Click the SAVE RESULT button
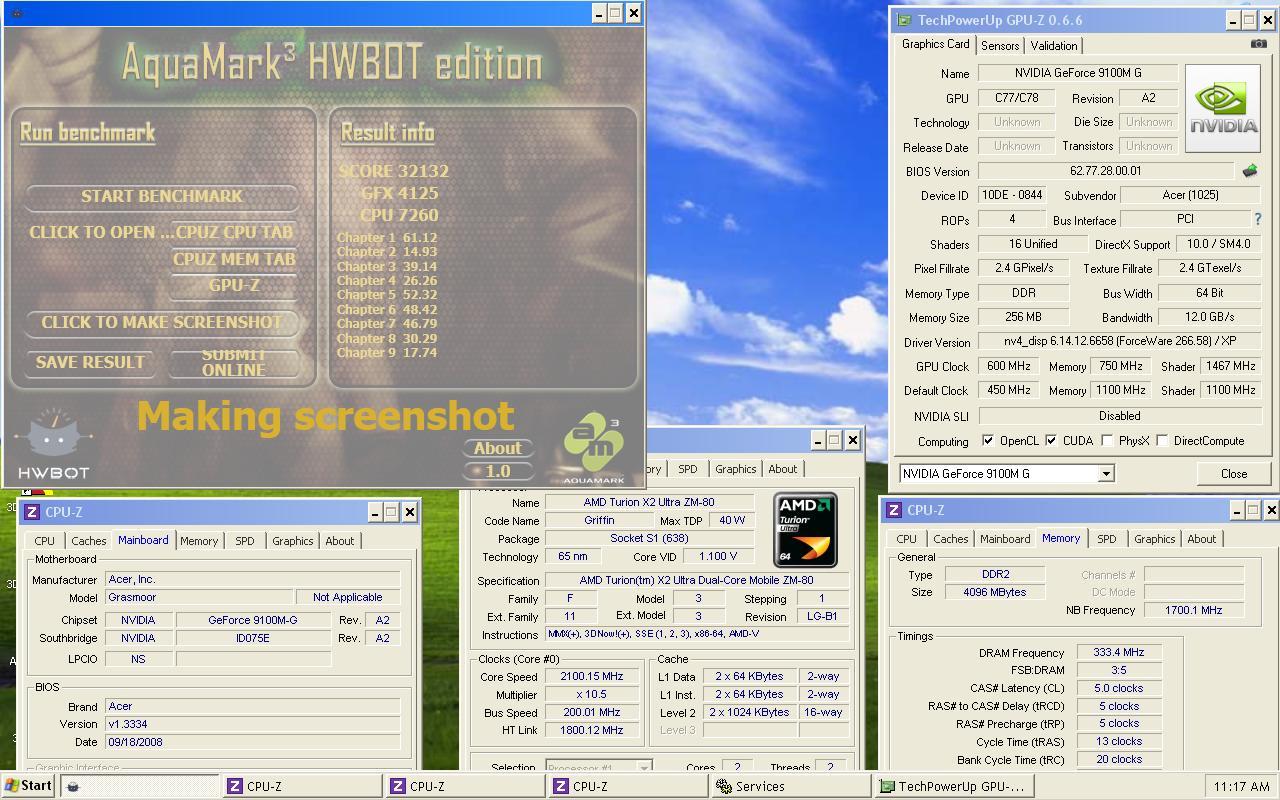Viewport: 1280px width, 800px height. (x=91, y=363)
